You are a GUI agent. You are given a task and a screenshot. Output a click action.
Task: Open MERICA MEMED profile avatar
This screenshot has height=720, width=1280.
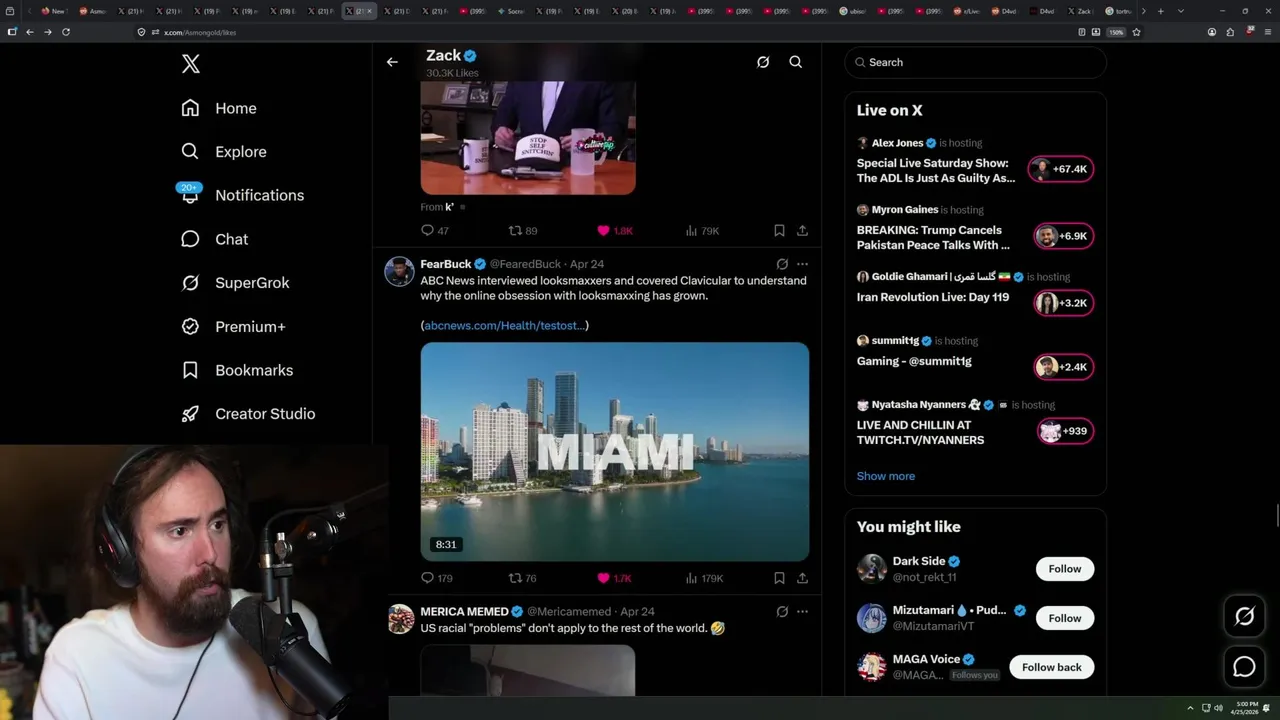pos(400,619)
